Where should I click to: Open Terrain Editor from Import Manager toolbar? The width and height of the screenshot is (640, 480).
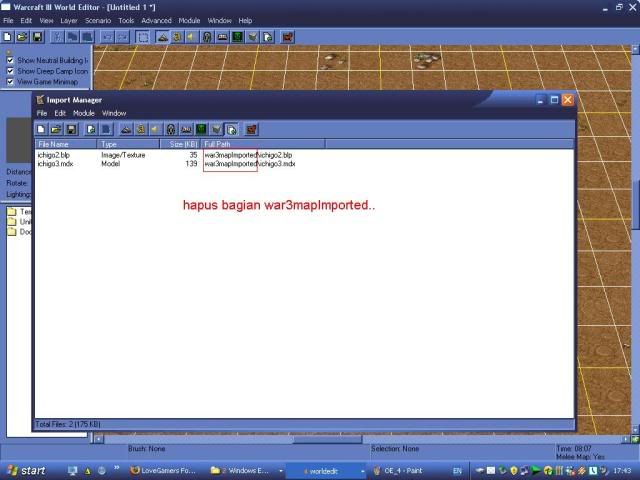[126, 129]
